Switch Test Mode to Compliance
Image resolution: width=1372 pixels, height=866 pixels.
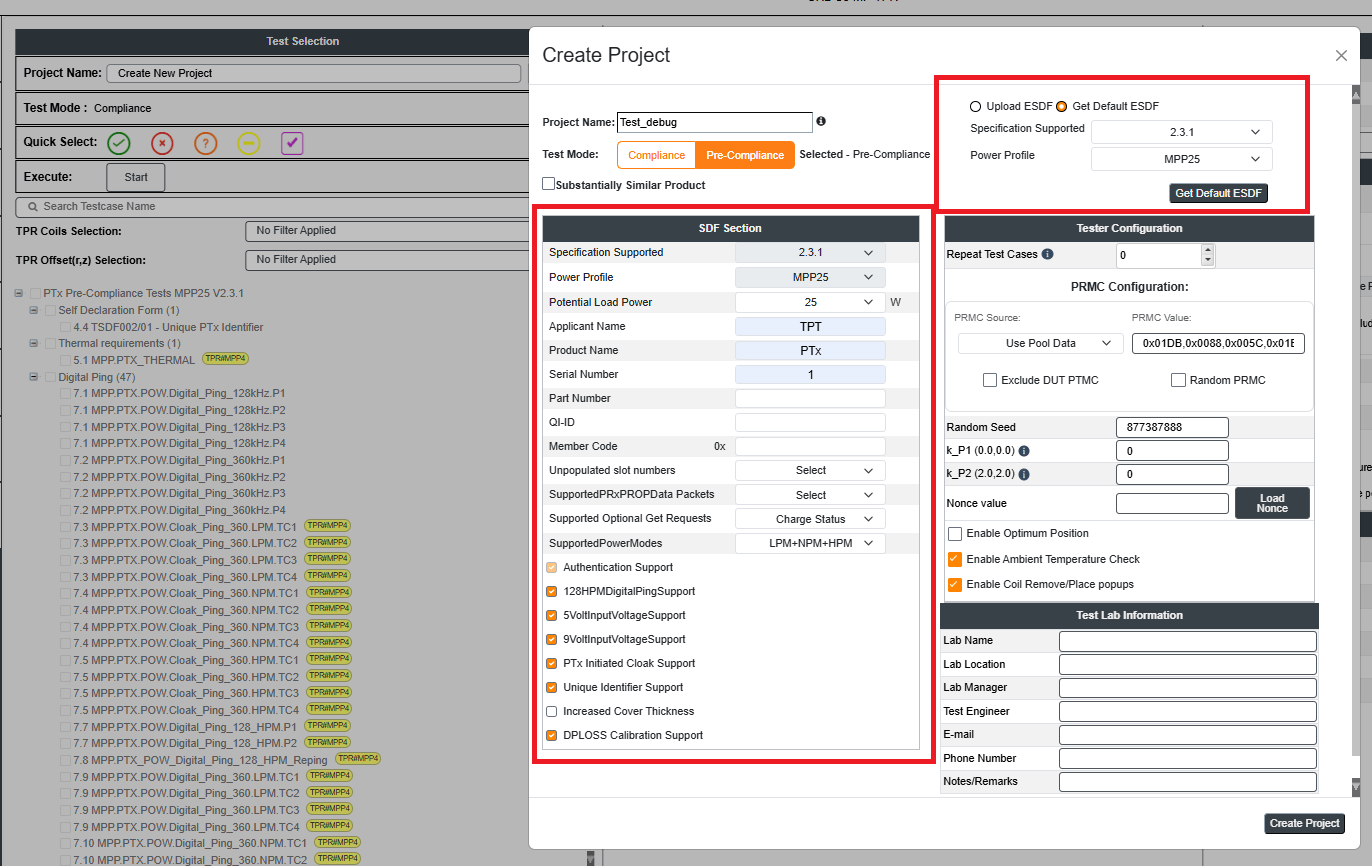(656, 155)
